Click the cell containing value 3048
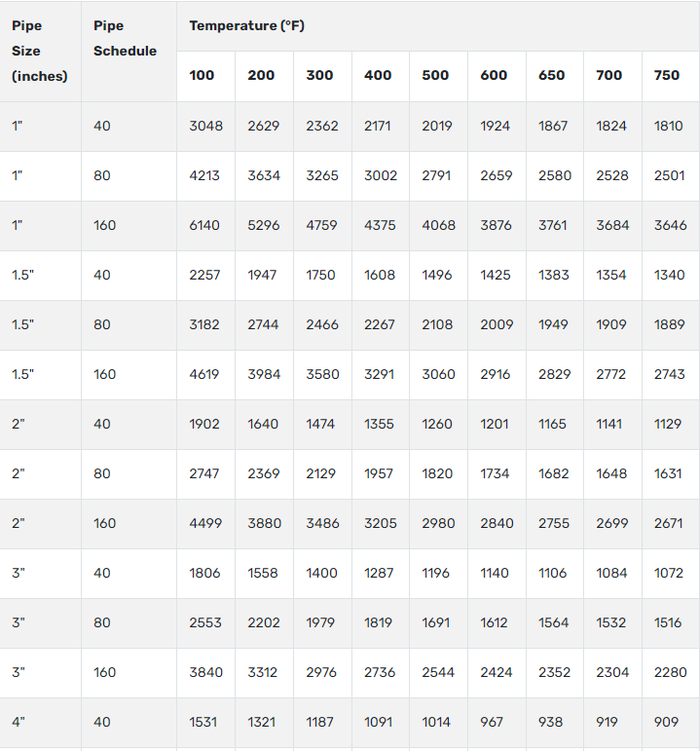700x751 pixels. pos(206,126)
